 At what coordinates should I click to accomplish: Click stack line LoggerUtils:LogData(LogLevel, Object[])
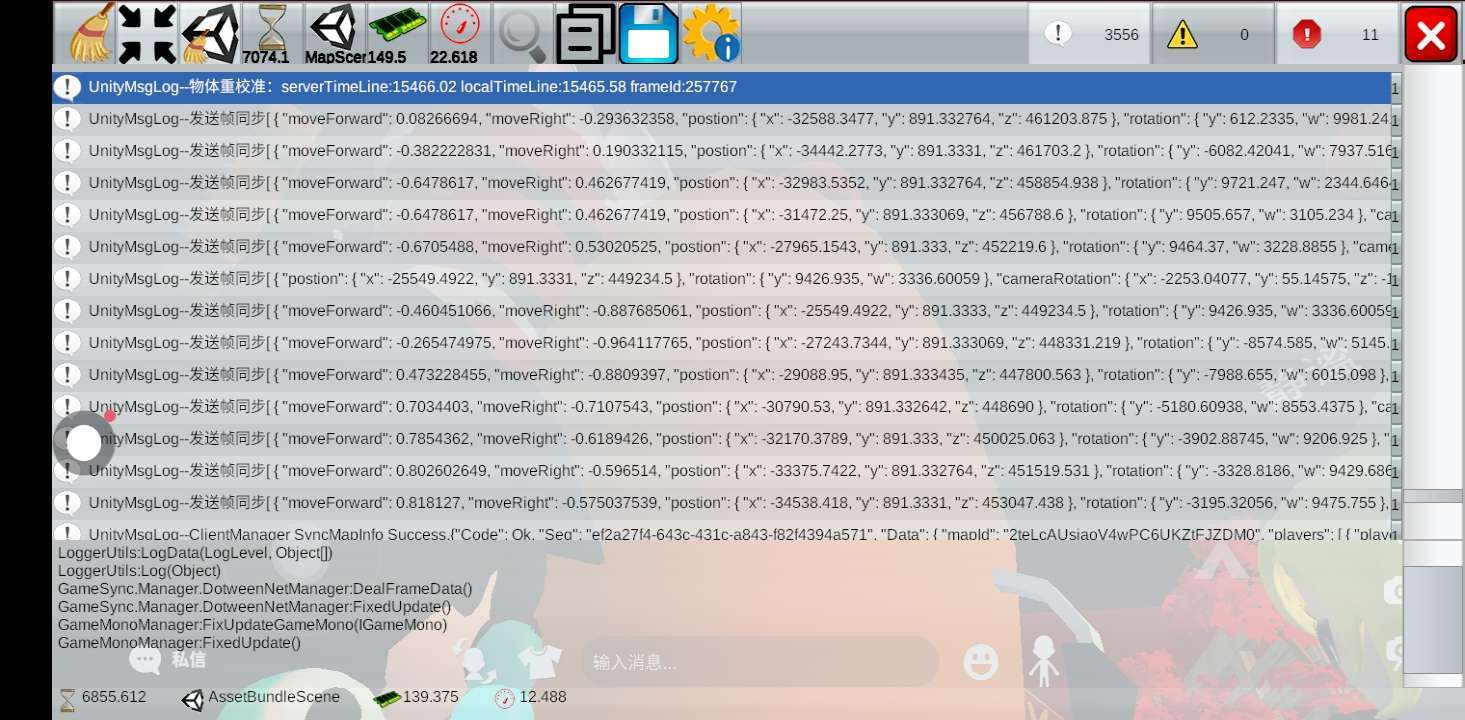click(195, 552)
